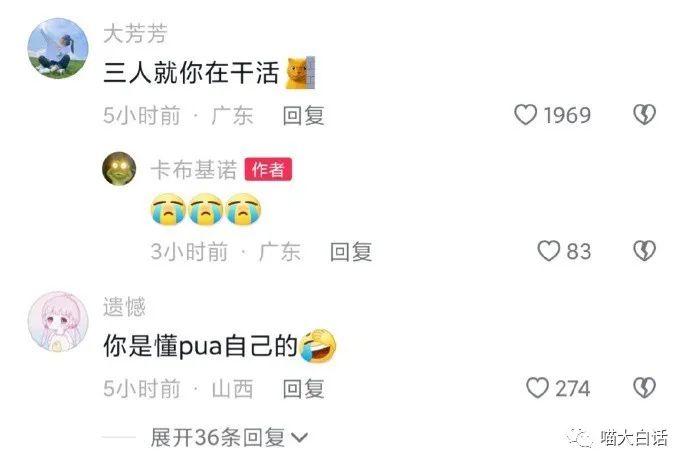Open username 大芳芳
Viewport: 690px width, 468px height.
point(136,34)
